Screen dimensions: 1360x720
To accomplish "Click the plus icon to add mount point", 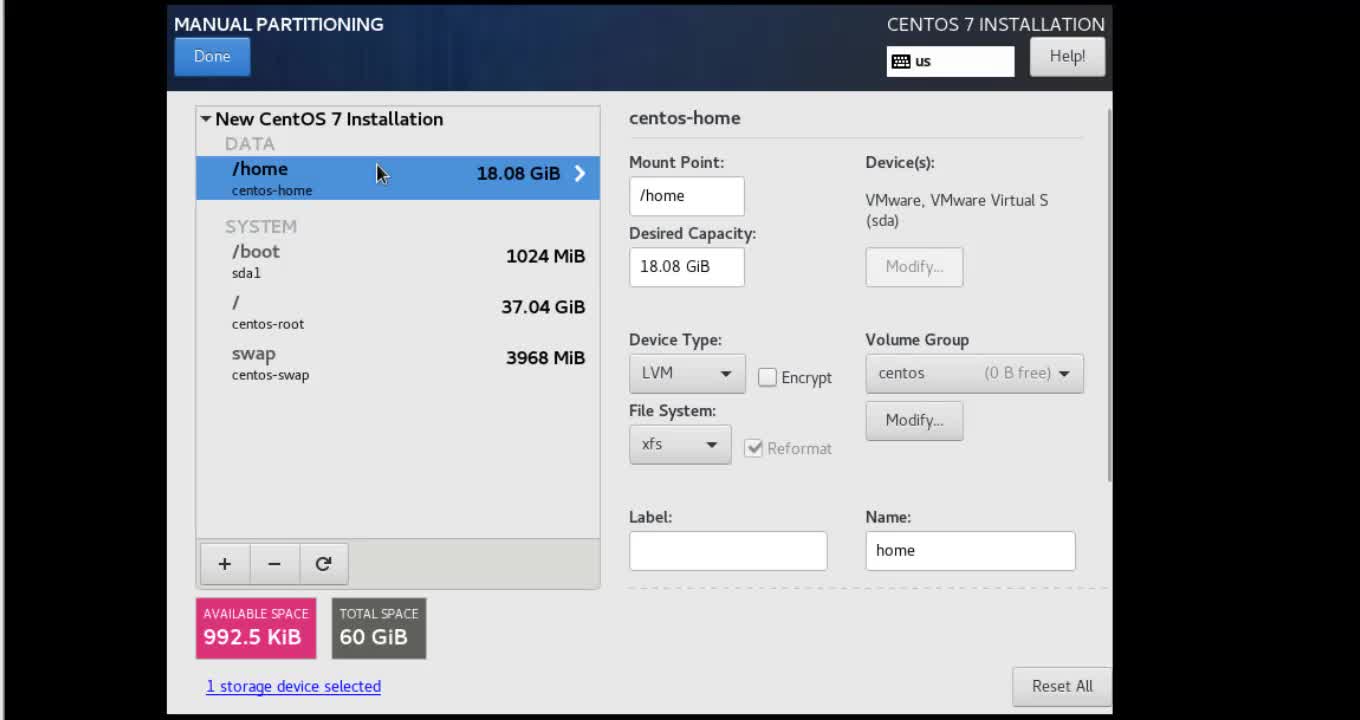I will coord(225,564).
